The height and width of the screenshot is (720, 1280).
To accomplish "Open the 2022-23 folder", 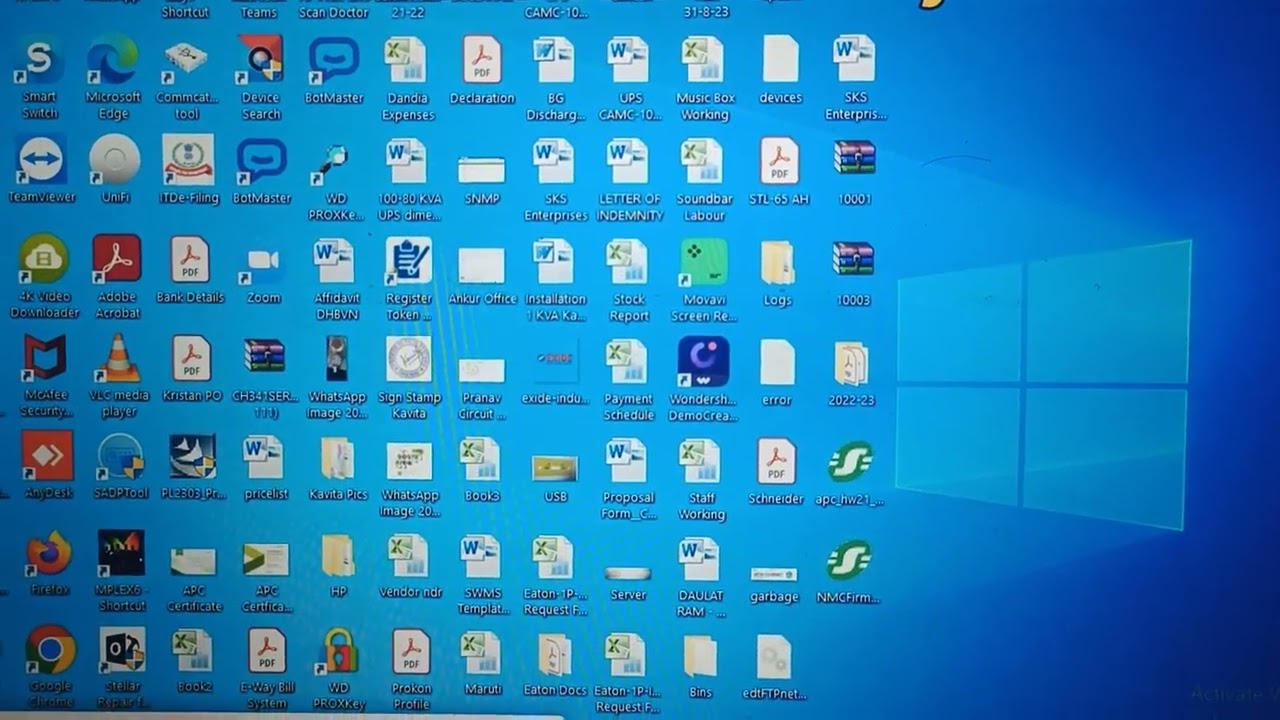I will tap(852, 364).
